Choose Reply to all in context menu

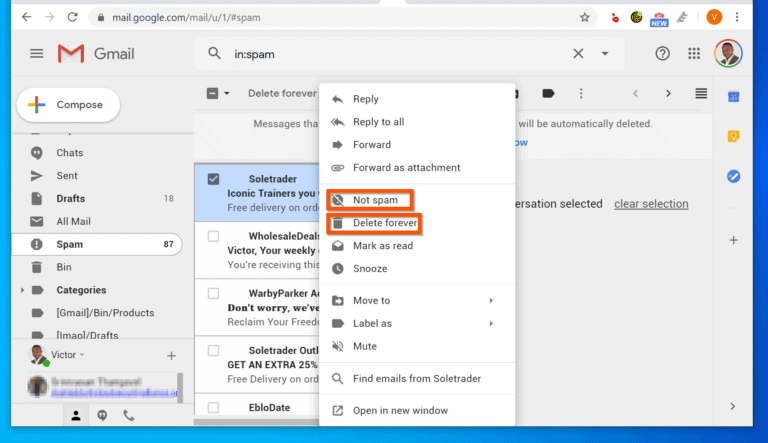pos(417,122)
